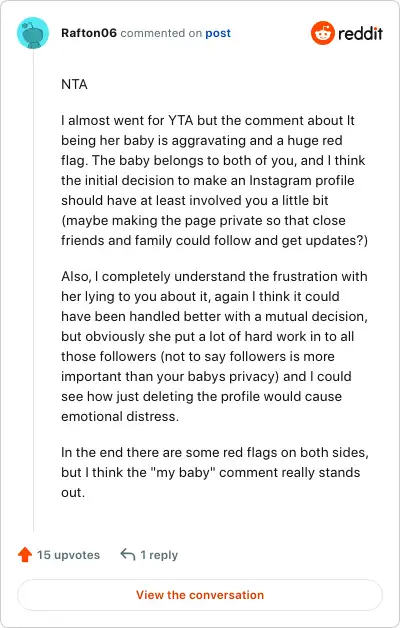Click the line "(maybe making the page private"
400x628 pixels.
[x=203, y=221]
